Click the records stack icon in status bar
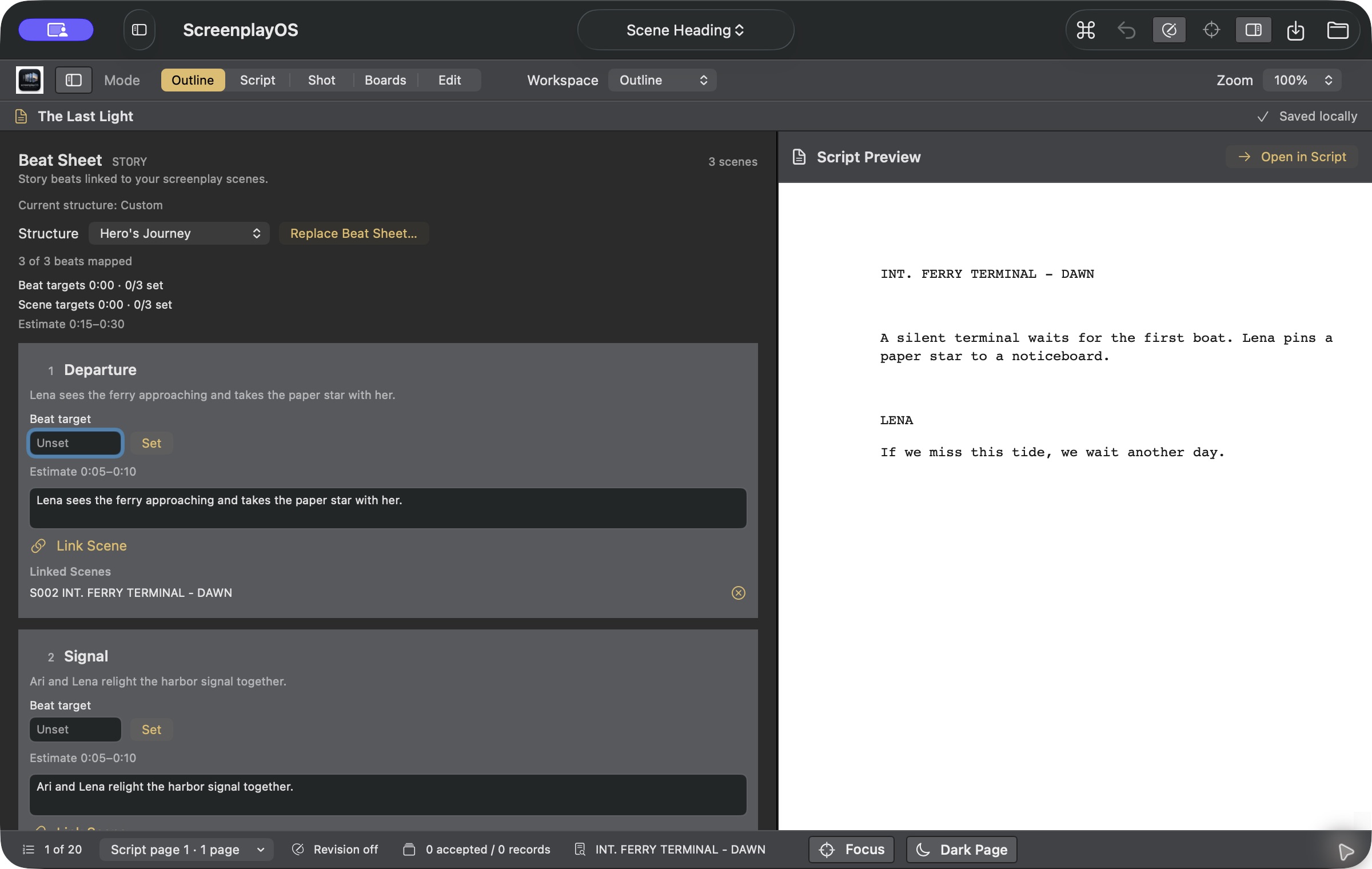 pos(409,850)
